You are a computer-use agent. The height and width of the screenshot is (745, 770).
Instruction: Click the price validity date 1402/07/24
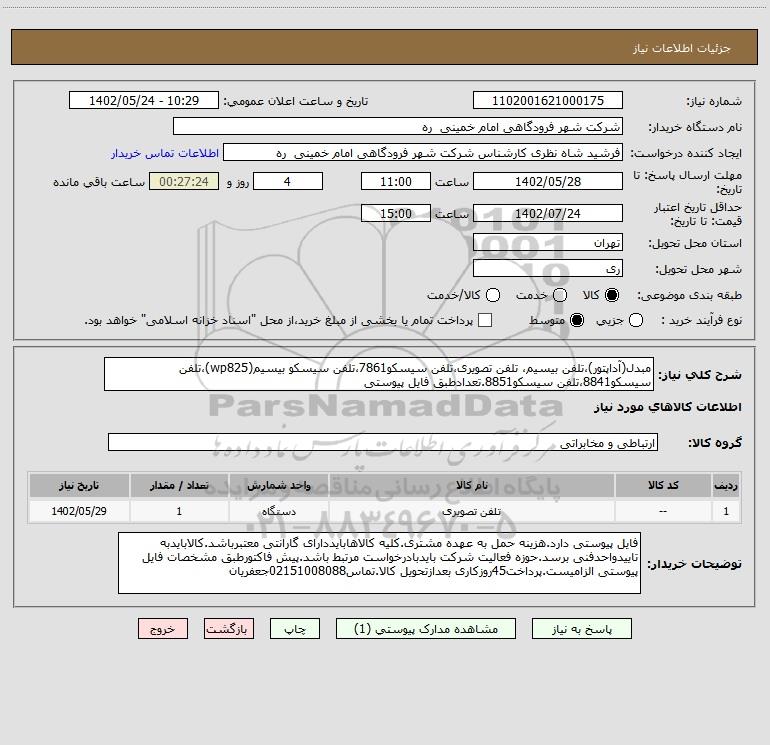[548, 213]
